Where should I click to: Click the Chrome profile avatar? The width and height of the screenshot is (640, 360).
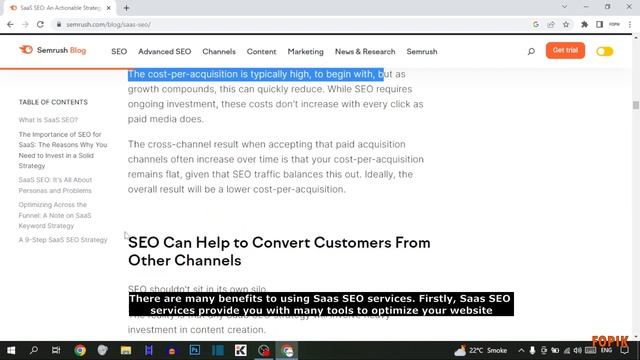coord(614,24)
